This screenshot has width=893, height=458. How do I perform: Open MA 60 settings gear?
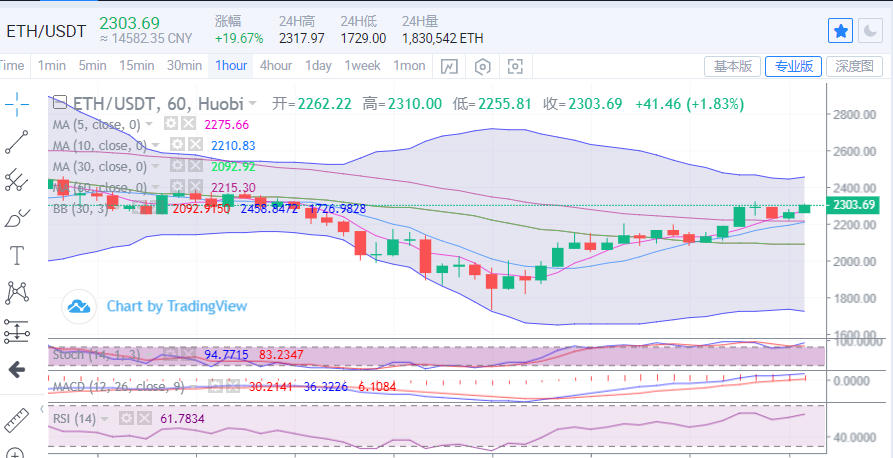[x=177, y=187]
